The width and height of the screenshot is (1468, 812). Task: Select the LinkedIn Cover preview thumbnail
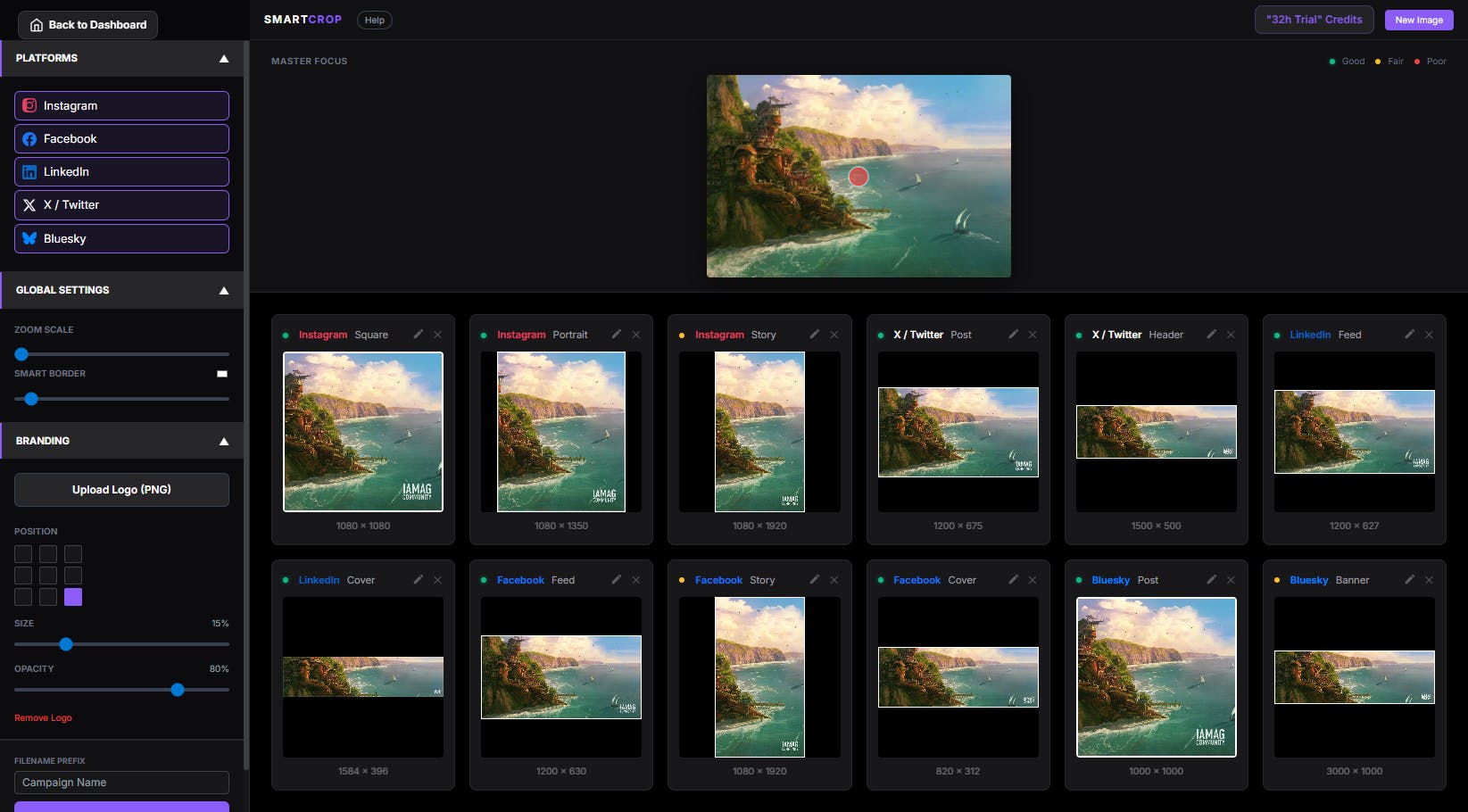tap(363, 677)
